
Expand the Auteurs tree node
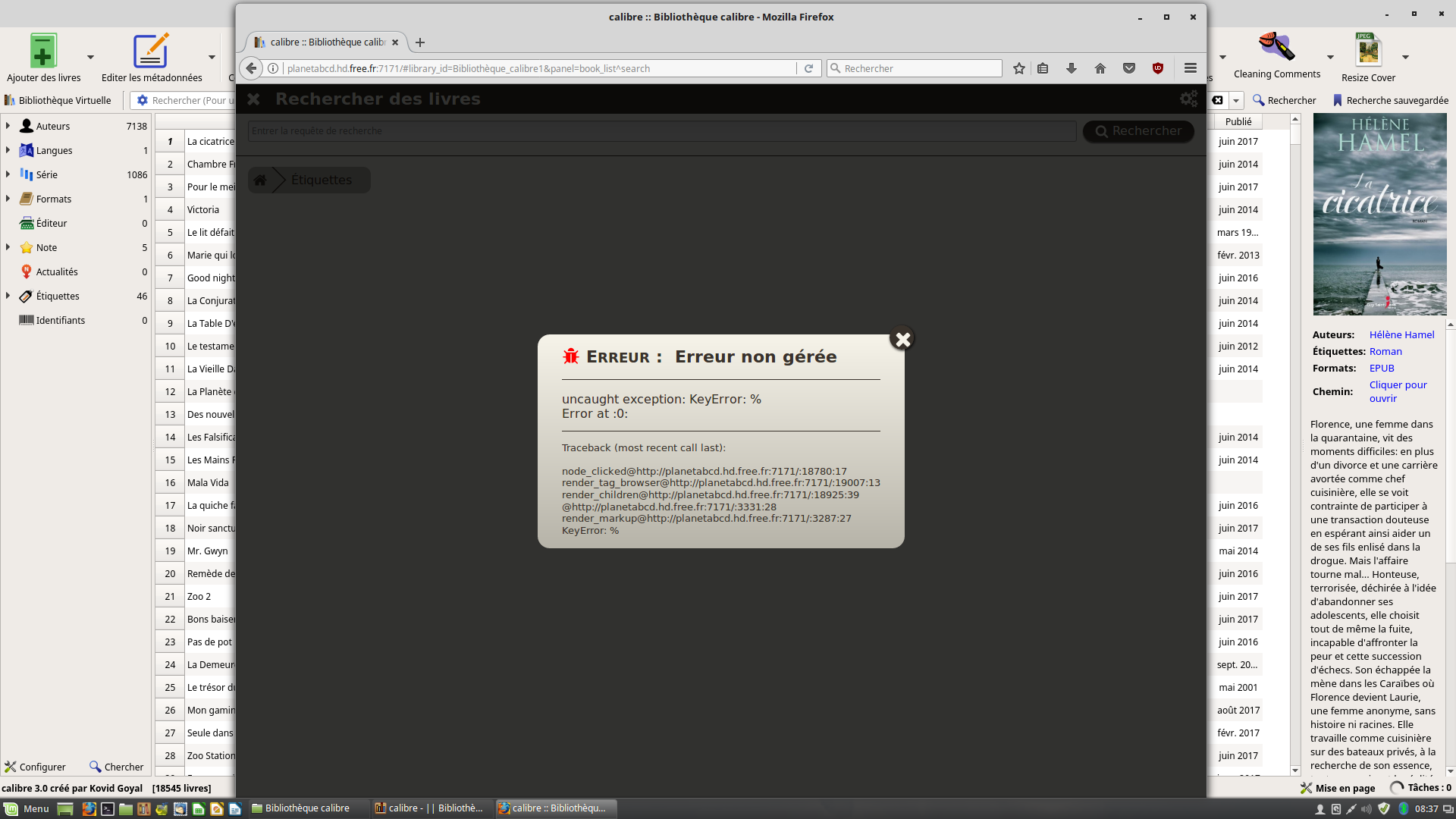click(8, 126)
